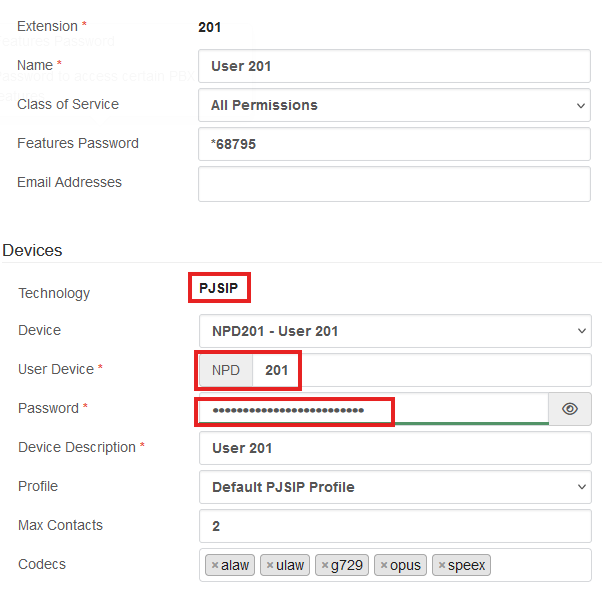The width and height of the screenshot is (602, 598).
Task: Click the Technology label
Action: tap(54, 293)
